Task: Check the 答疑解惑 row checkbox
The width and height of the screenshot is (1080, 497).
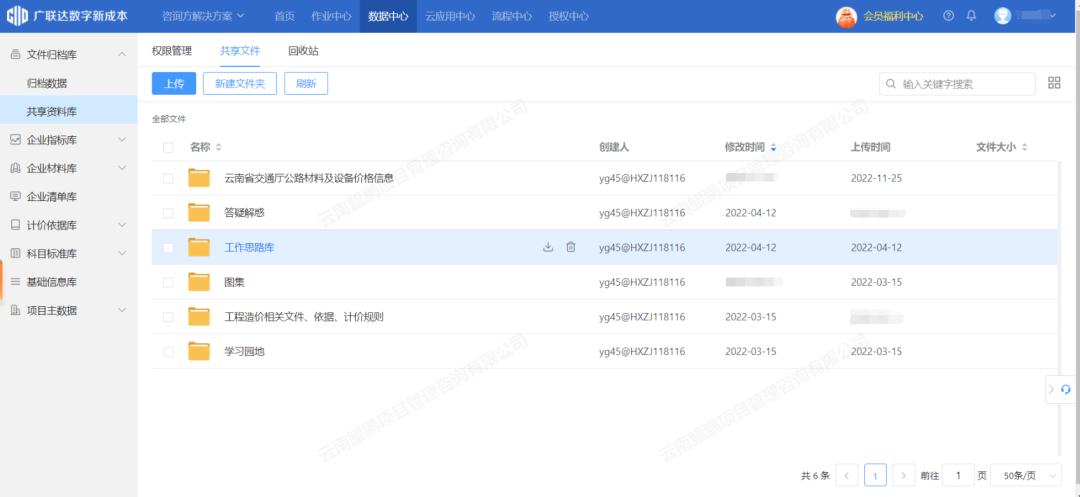Action: pos(169,213)
